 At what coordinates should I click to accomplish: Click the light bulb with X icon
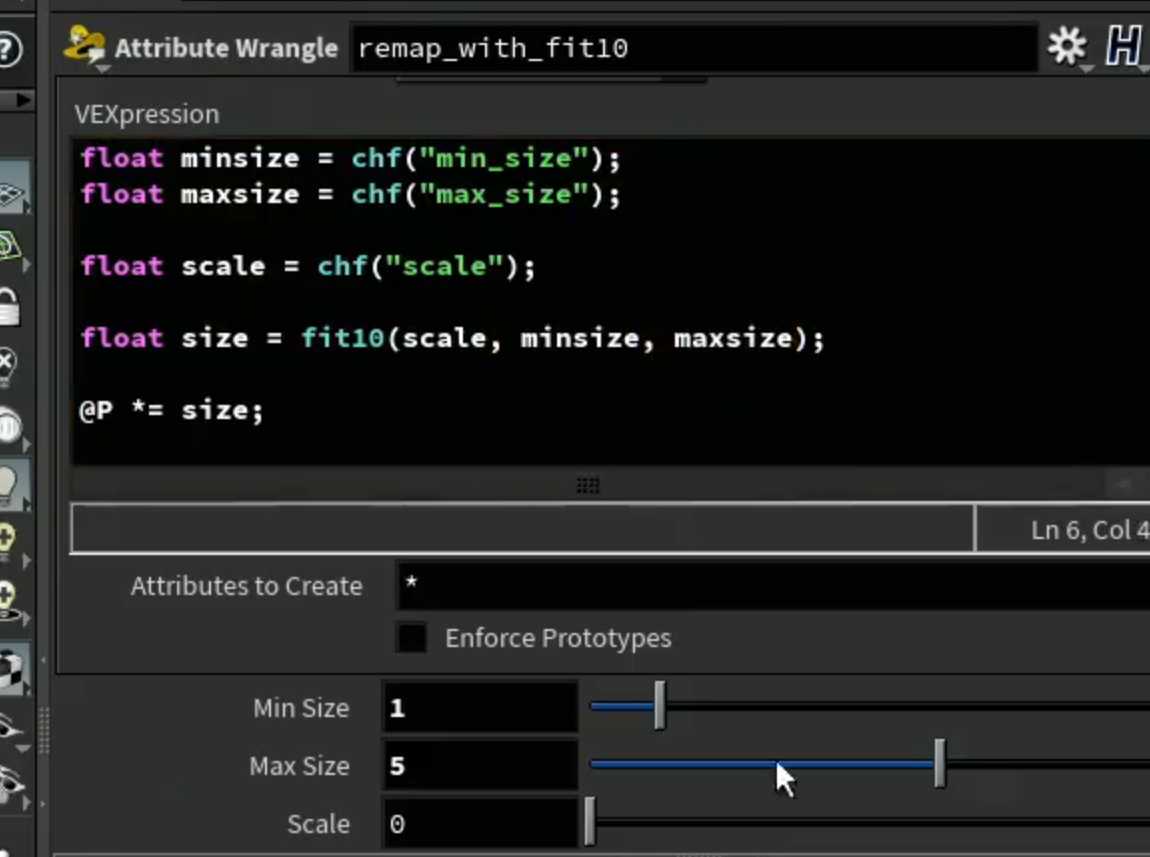[7, 364]
